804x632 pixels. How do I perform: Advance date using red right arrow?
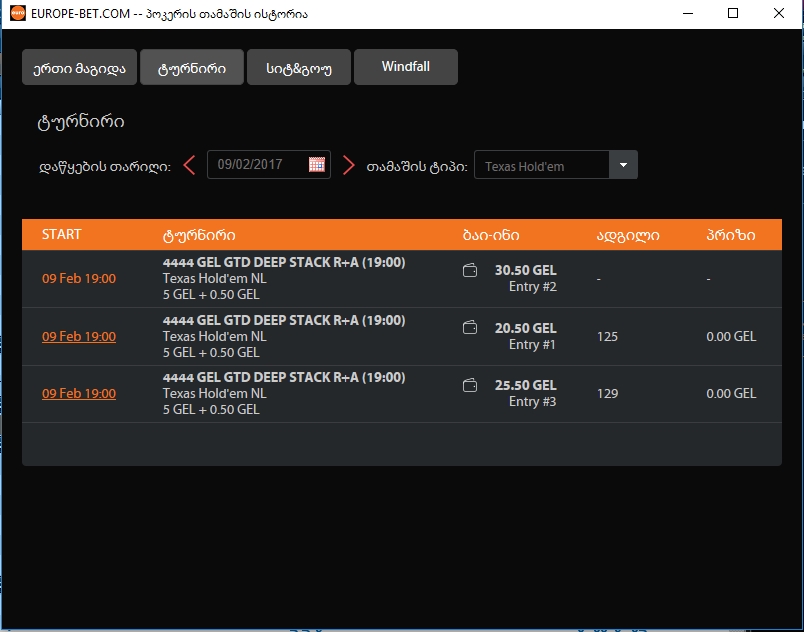pos(348,164)
